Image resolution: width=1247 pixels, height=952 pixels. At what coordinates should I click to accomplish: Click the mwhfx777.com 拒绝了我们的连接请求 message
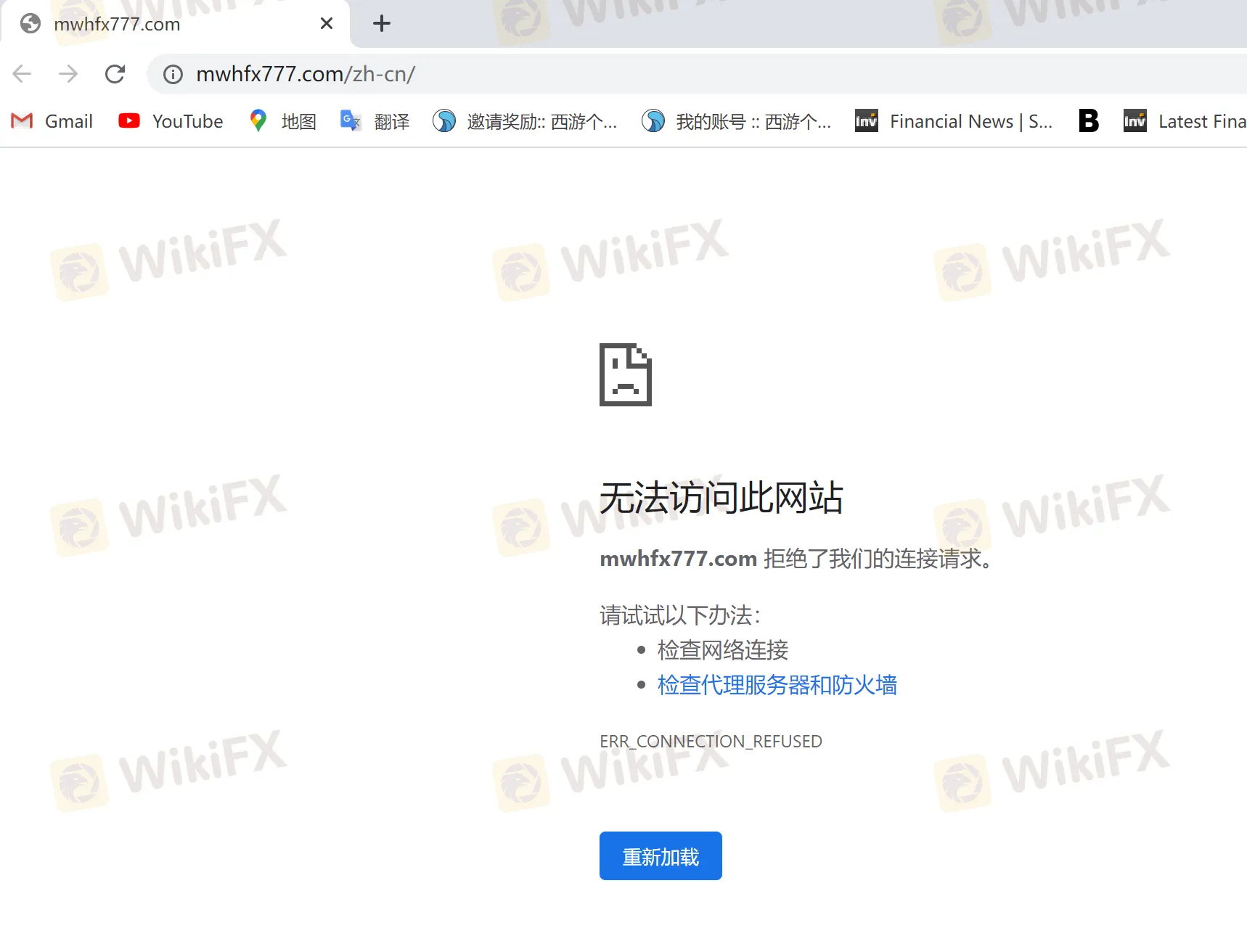click(797, 559)
